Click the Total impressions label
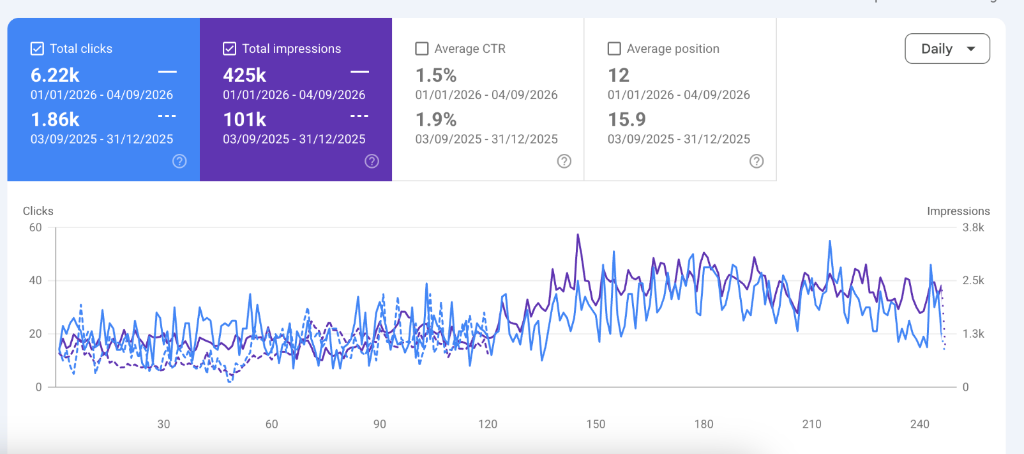1024x454 pixels. click(291, 48)
